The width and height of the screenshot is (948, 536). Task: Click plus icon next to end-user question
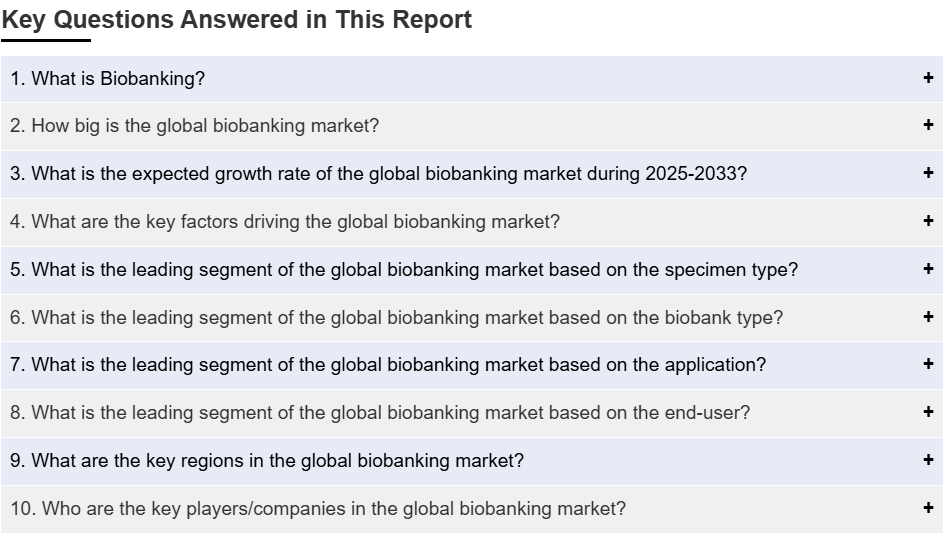928,412
